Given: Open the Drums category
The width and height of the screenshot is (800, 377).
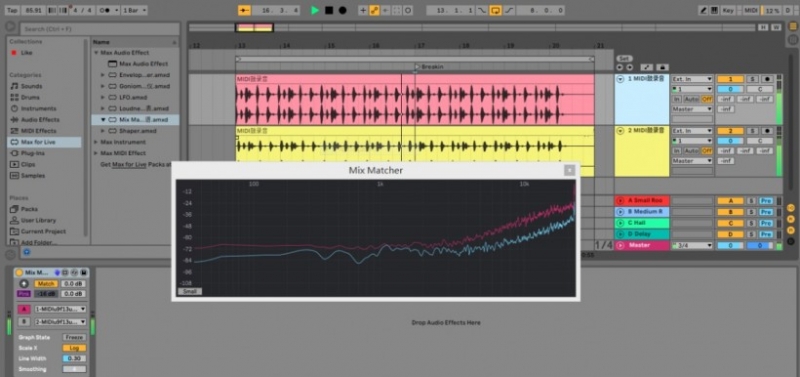Looking at the screenshot, I should click(x=30, y=97).
